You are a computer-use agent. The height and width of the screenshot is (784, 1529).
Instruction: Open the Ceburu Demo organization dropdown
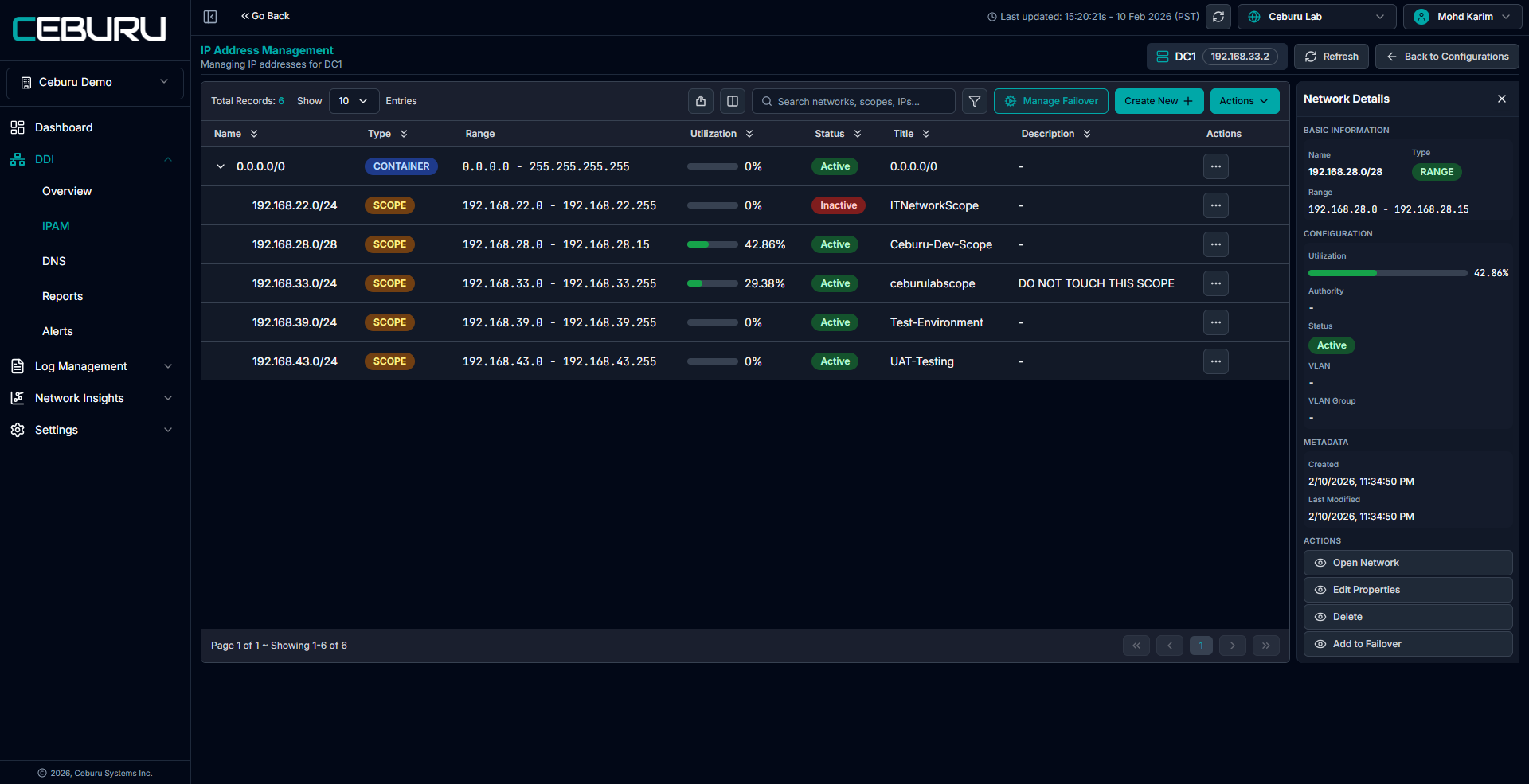95,83
